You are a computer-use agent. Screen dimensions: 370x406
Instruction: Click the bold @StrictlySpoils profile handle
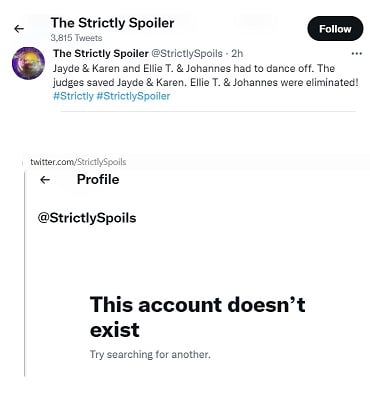87,218
